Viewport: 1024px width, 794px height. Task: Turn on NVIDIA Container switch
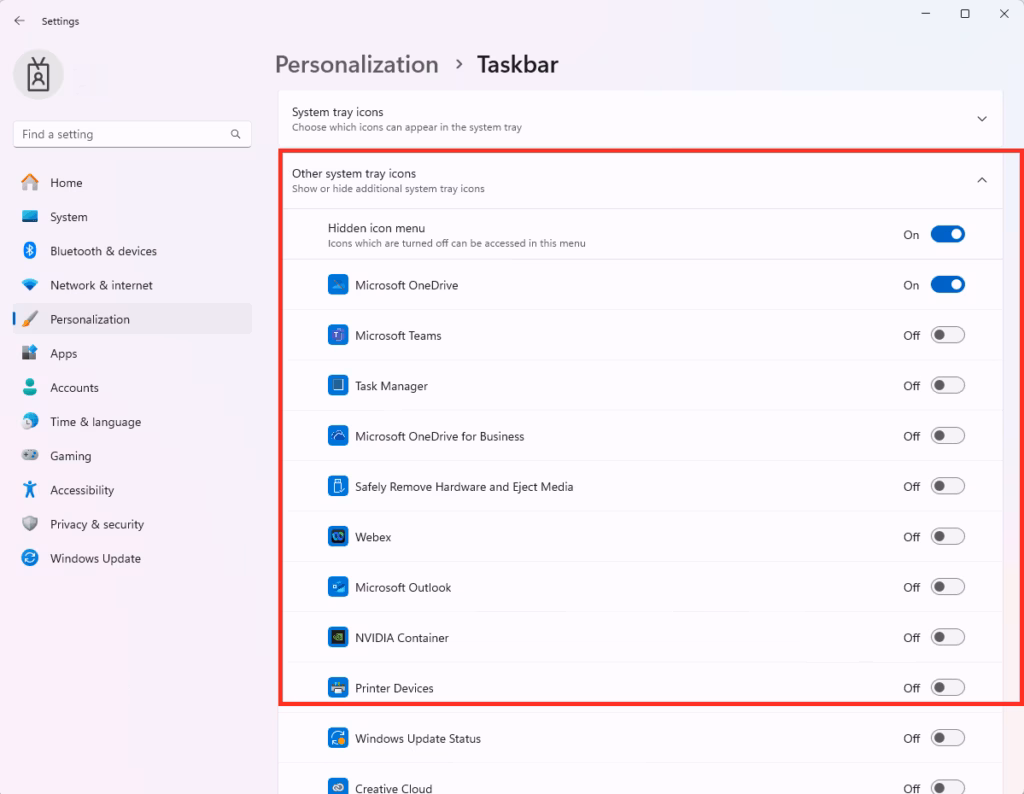pyautogui.click(x=948, y=637)
